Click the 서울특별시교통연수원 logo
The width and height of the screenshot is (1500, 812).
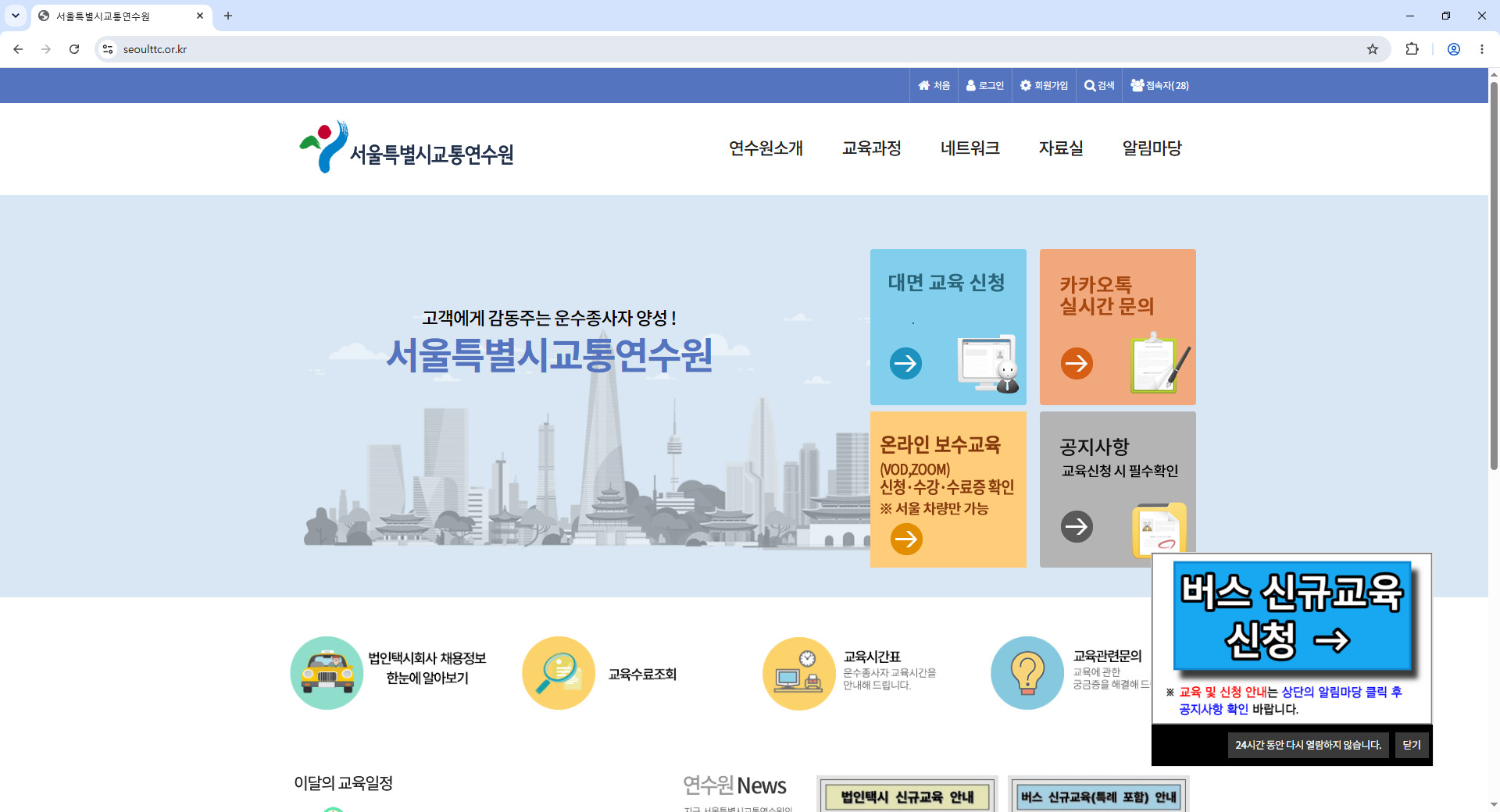(406, 148)
